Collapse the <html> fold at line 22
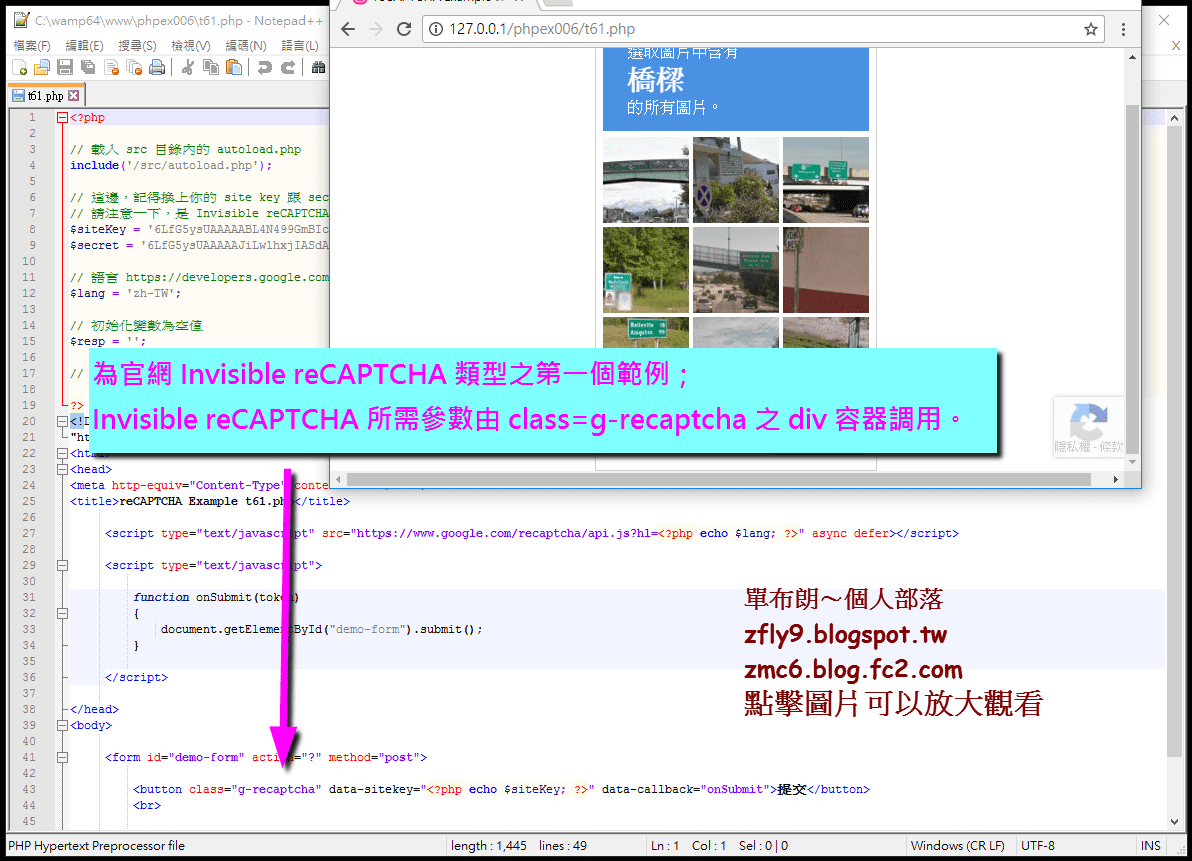Image resolution: width=1192 pixels, height=861 pixels. tap(62, 453)
